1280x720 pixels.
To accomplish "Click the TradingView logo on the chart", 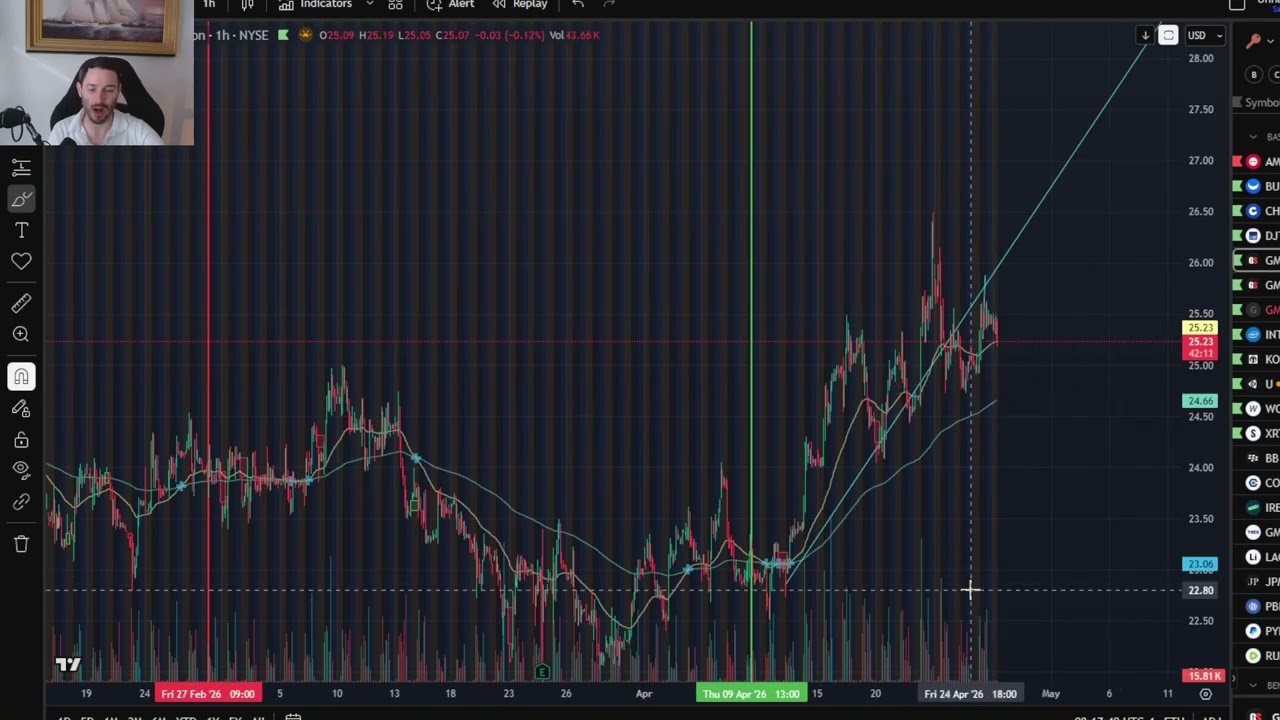I will coord(68,665).
